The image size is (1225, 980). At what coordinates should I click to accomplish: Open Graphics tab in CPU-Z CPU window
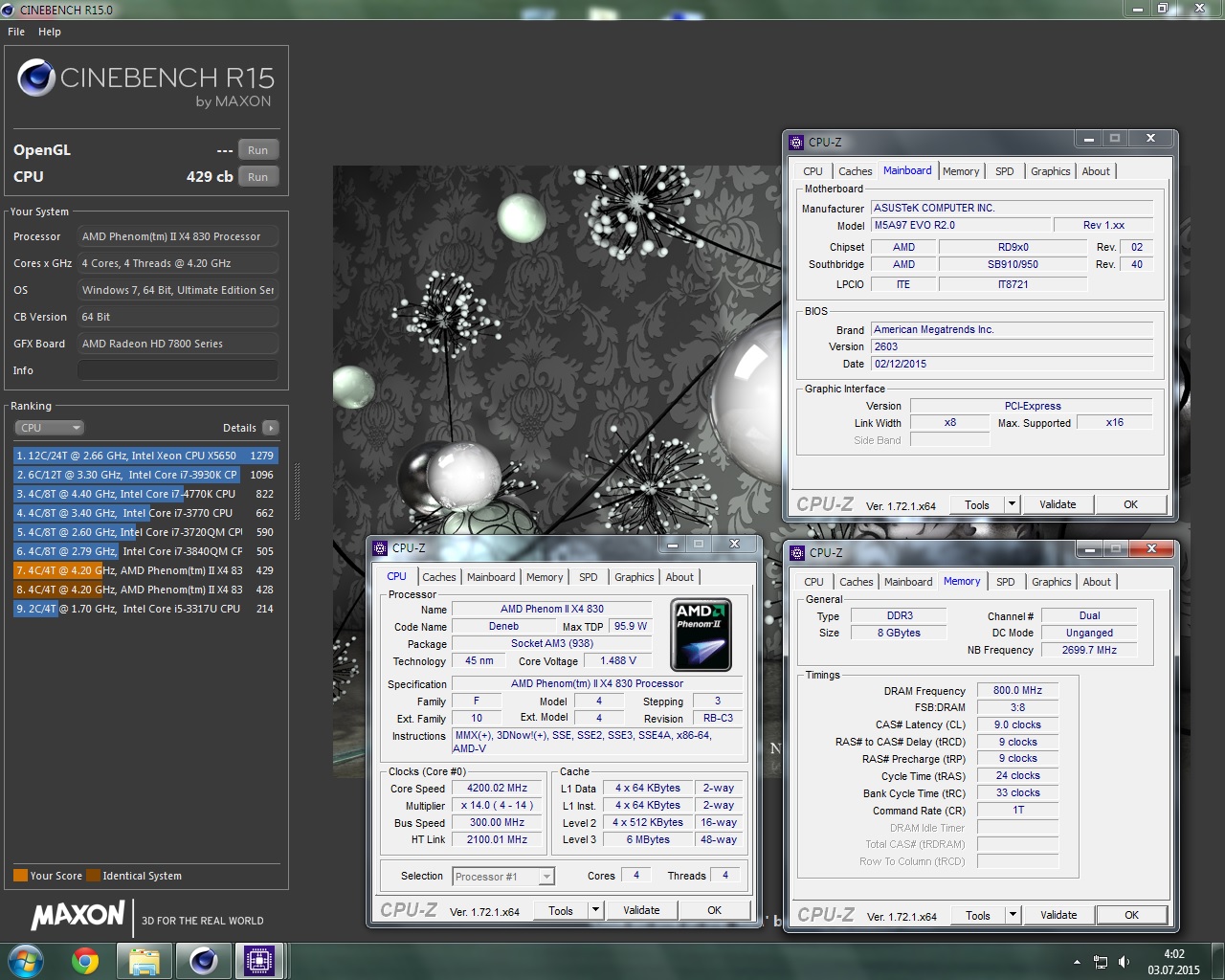coord(635,577)
